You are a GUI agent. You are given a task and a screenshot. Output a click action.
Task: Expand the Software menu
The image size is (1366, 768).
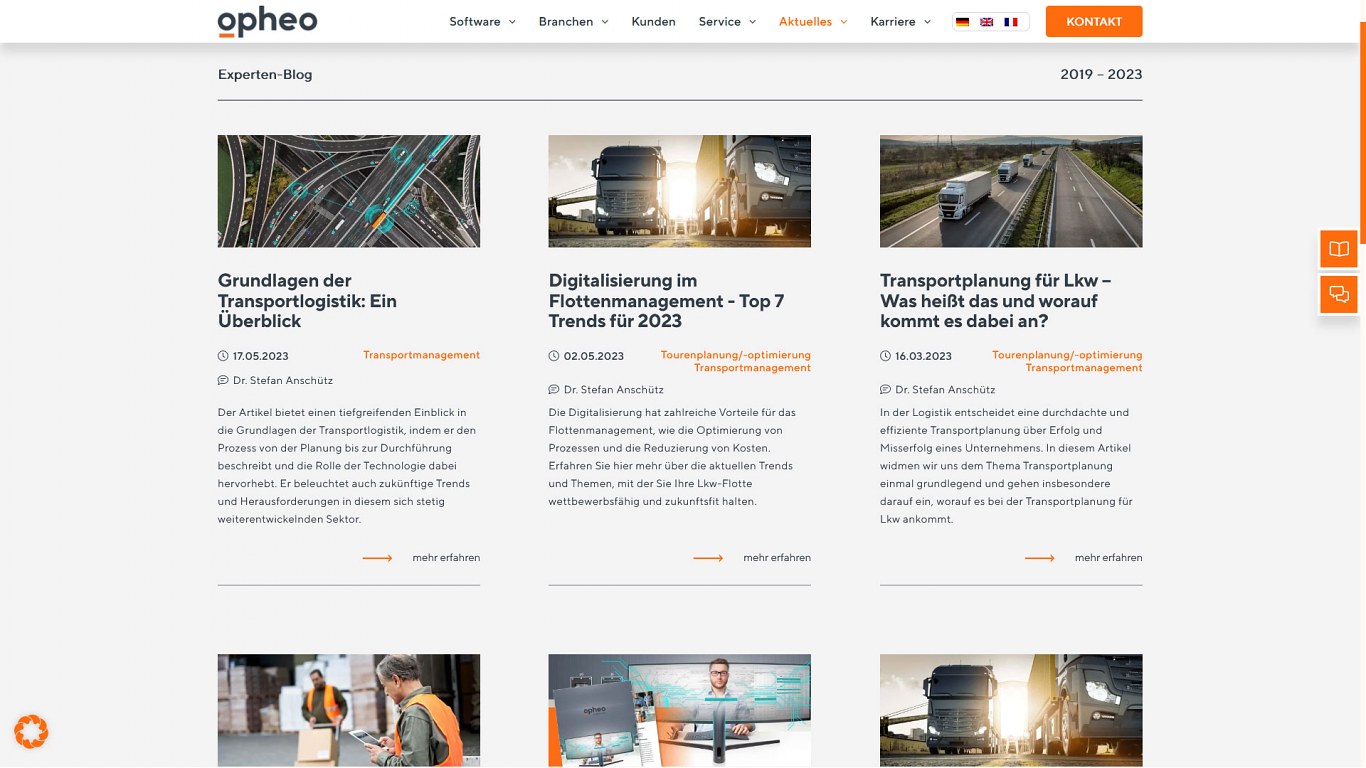click(482, 22)
